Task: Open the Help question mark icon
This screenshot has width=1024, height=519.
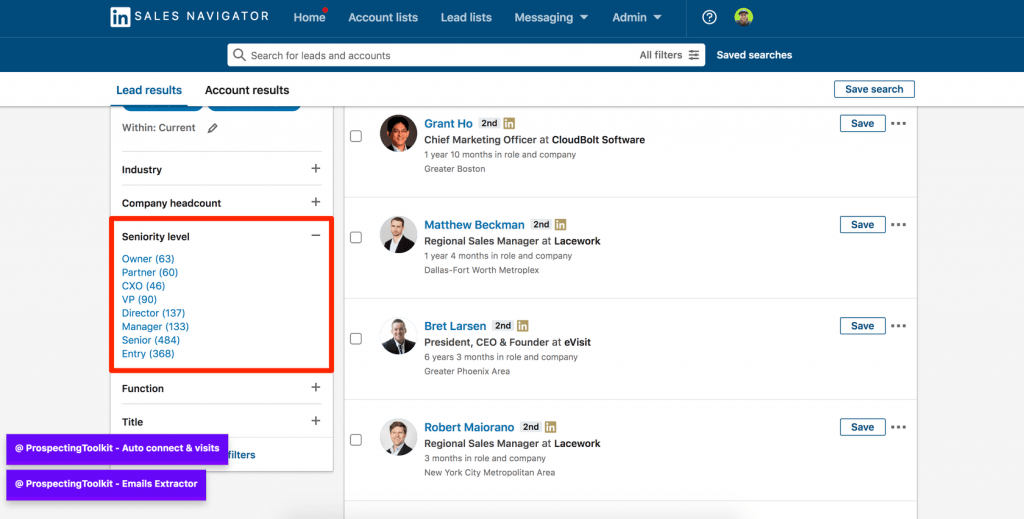Action: [x=709, y=18]
